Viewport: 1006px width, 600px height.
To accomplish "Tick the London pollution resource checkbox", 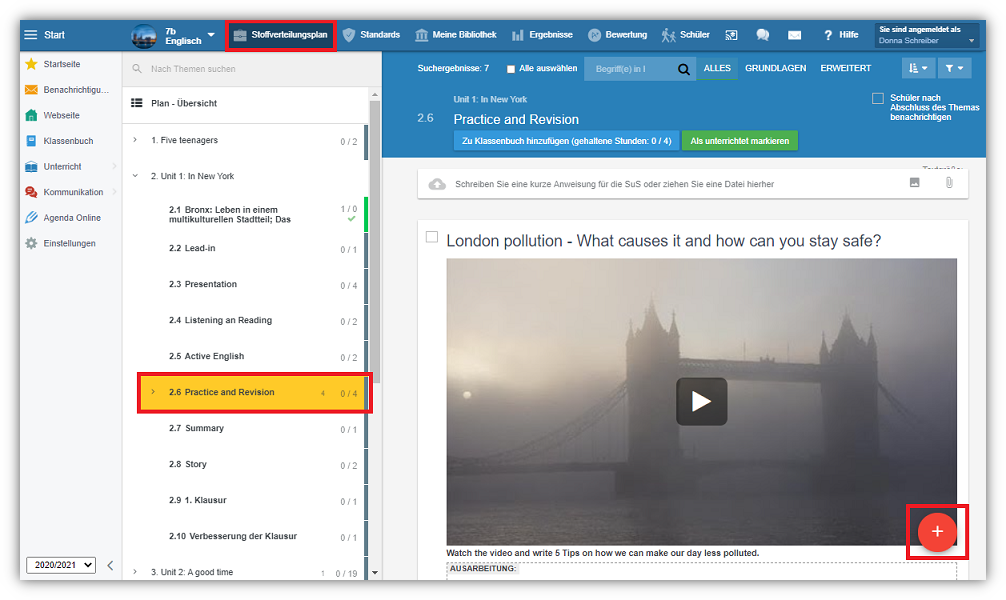I will pos(432,237).
